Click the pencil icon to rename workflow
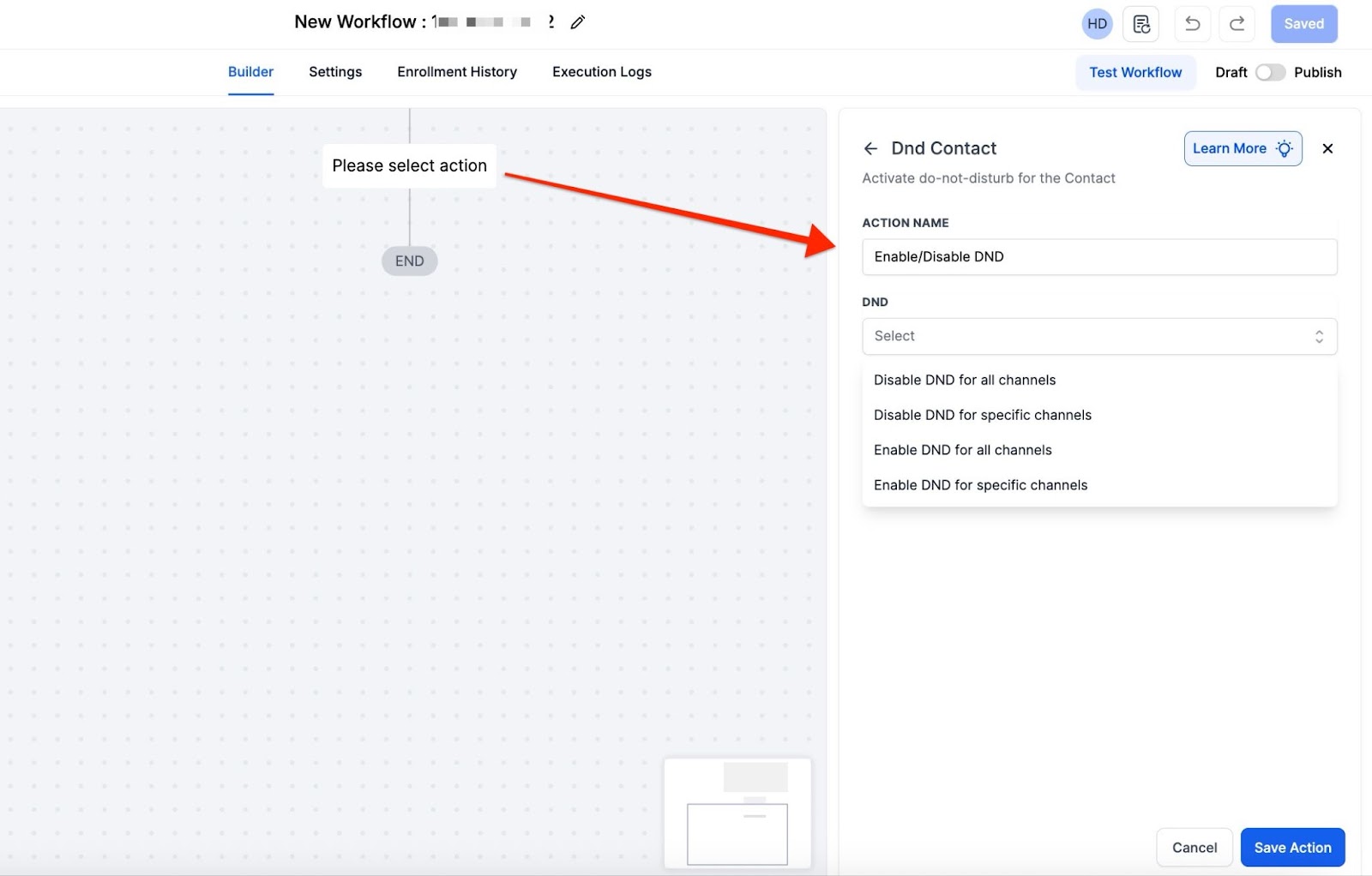The height and width of the screenshot is (876, 1372). [578, 22]
